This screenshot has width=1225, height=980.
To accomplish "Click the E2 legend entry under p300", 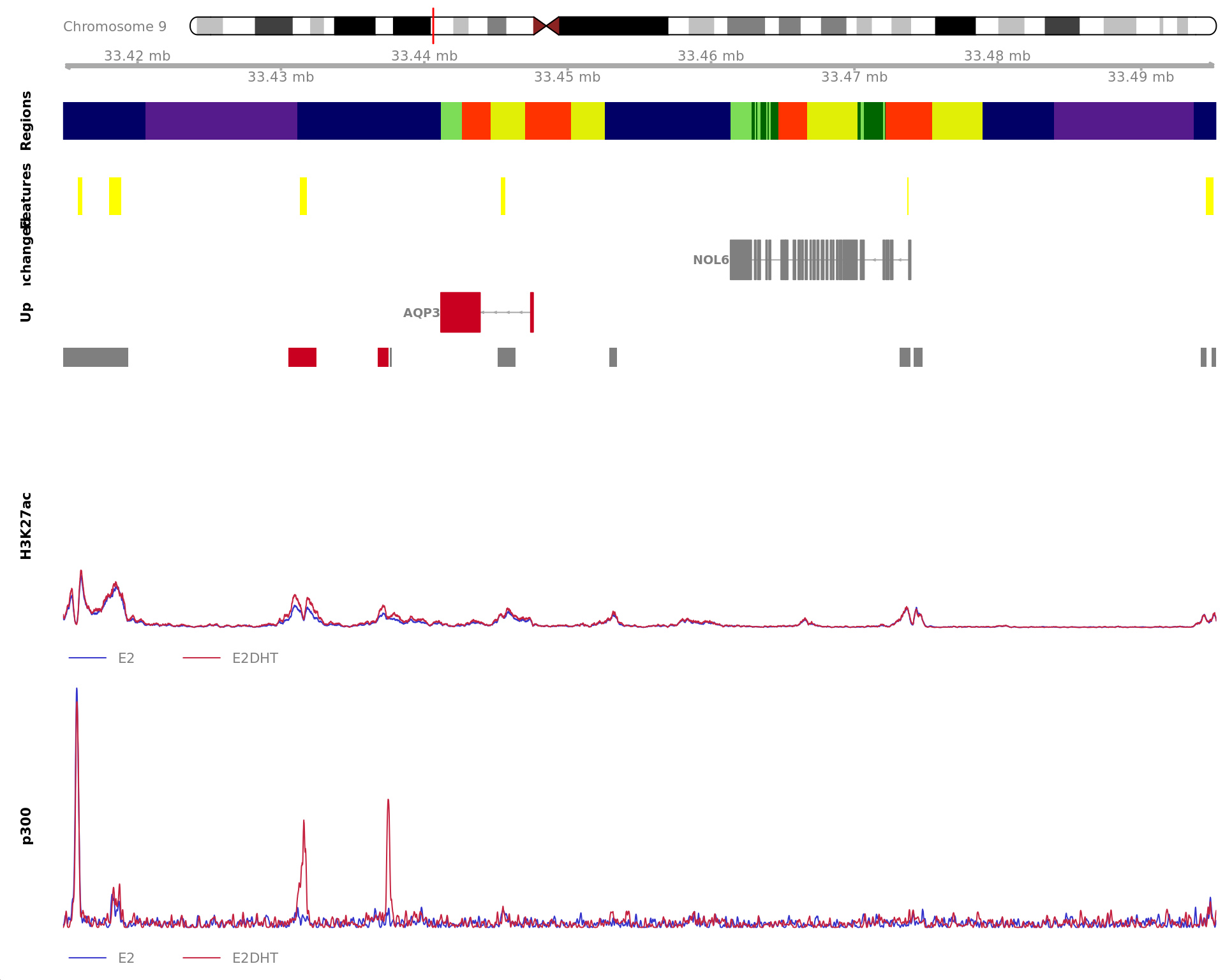I will click(102, 958).
